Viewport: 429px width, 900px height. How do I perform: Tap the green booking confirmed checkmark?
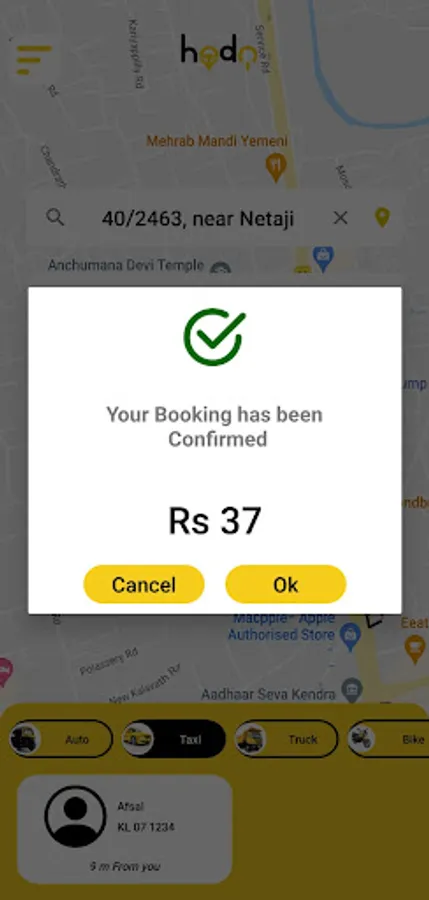click(214, 337)
